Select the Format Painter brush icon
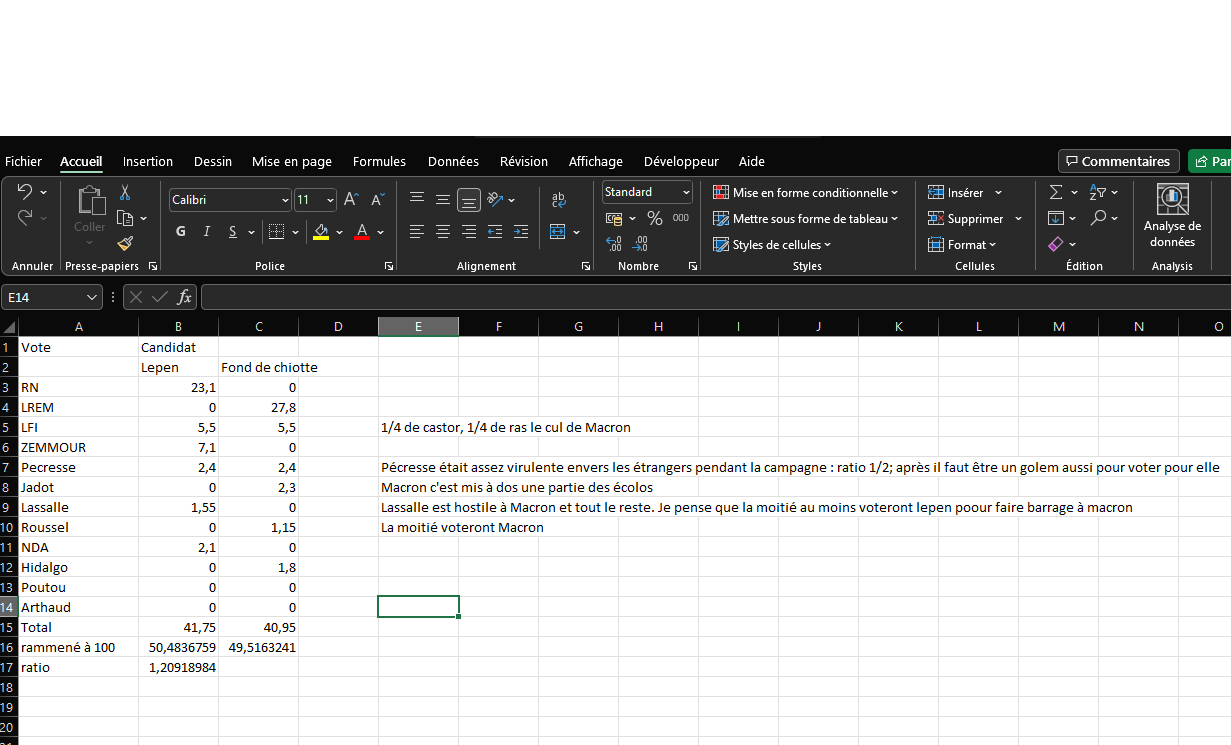Screen dimensions: 1231x745 pyautogui.click(x=125, y=243)
